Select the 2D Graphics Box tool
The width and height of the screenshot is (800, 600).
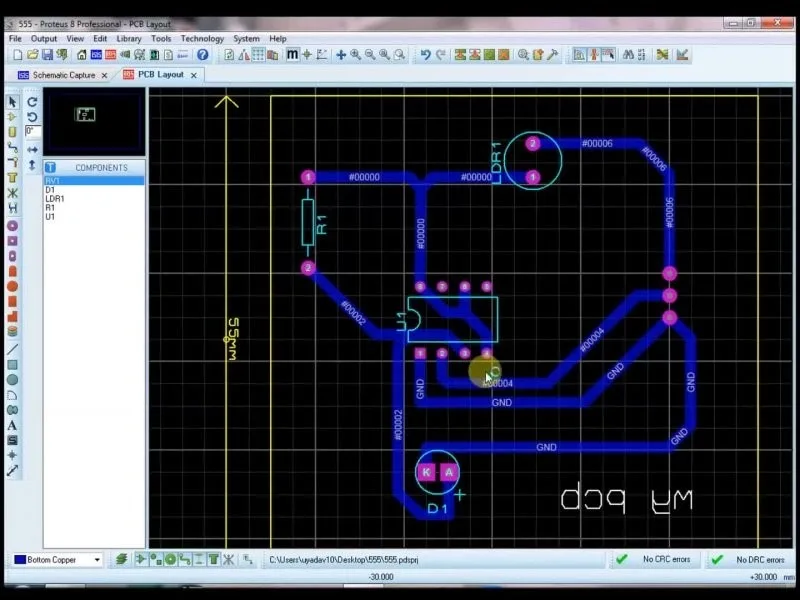pyautogui.click(x=12, y=365)
